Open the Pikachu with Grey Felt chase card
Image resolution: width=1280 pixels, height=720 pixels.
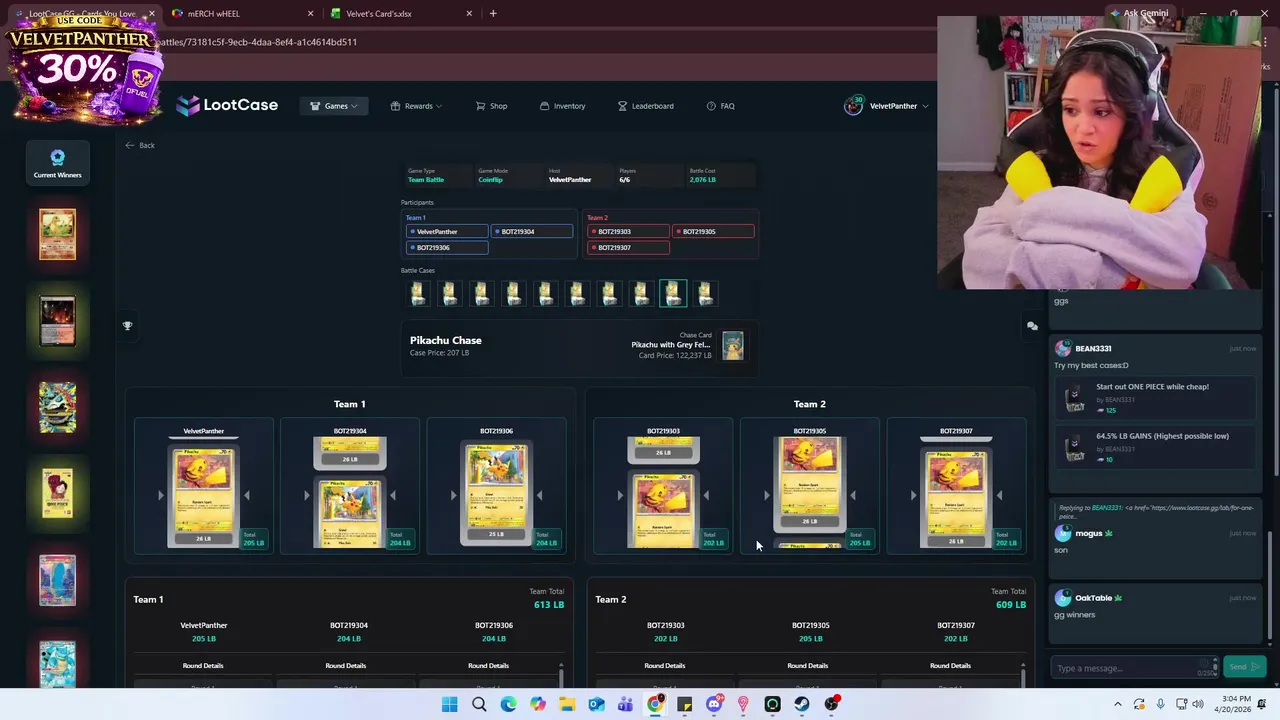[x=733, y=345]
